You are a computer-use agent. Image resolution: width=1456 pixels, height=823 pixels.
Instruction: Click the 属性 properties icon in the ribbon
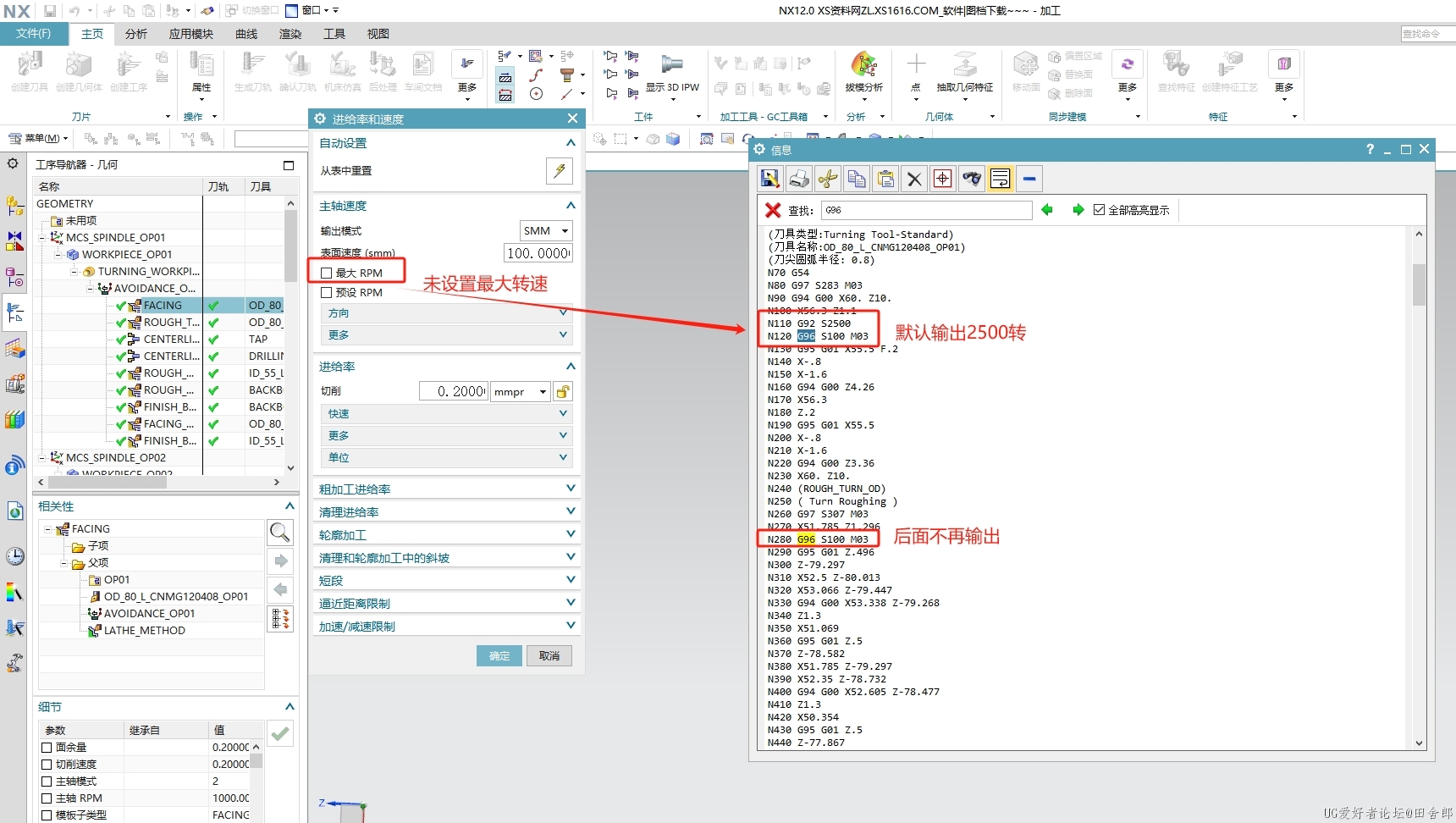pyautogui.click(x=201, y=64)
